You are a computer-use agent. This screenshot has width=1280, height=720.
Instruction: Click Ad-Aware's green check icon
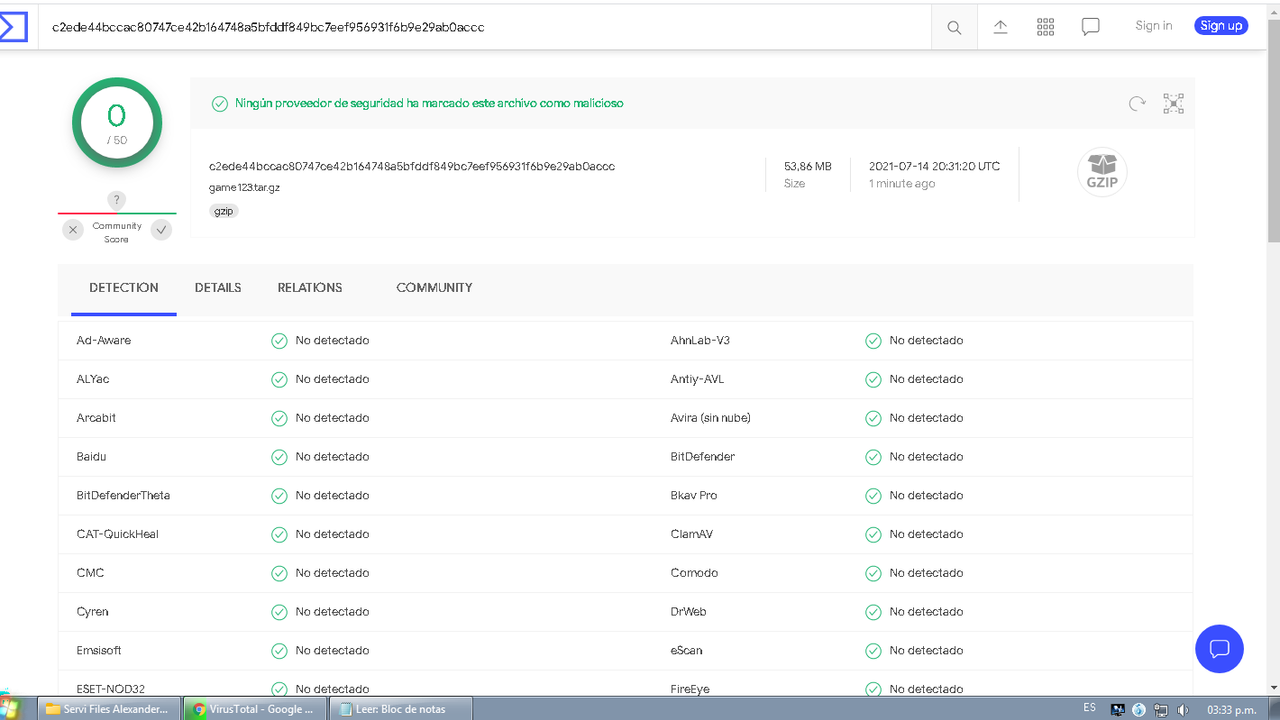tap(279, 341)
